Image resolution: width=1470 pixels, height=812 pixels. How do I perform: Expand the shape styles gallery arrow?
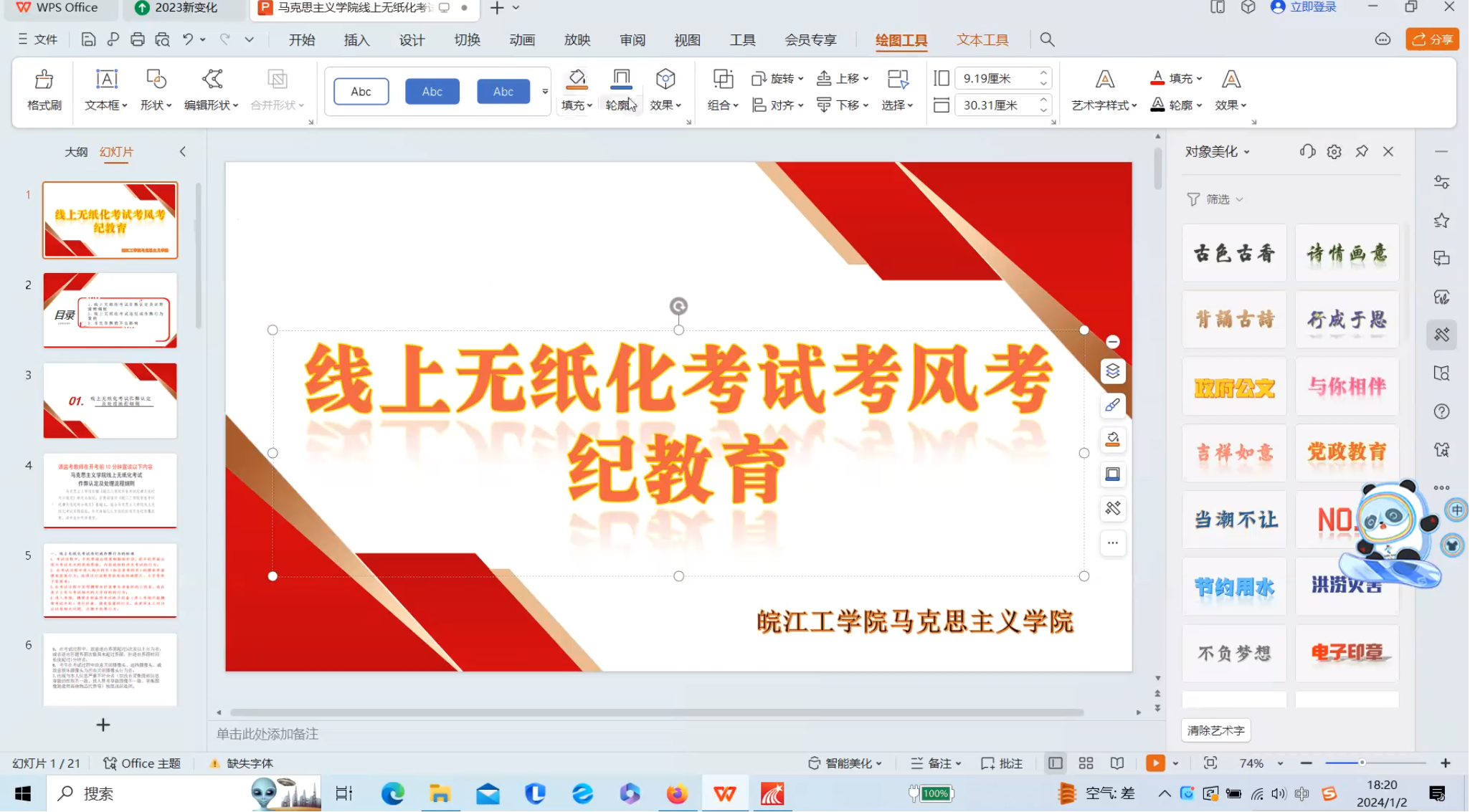point(545,92)
